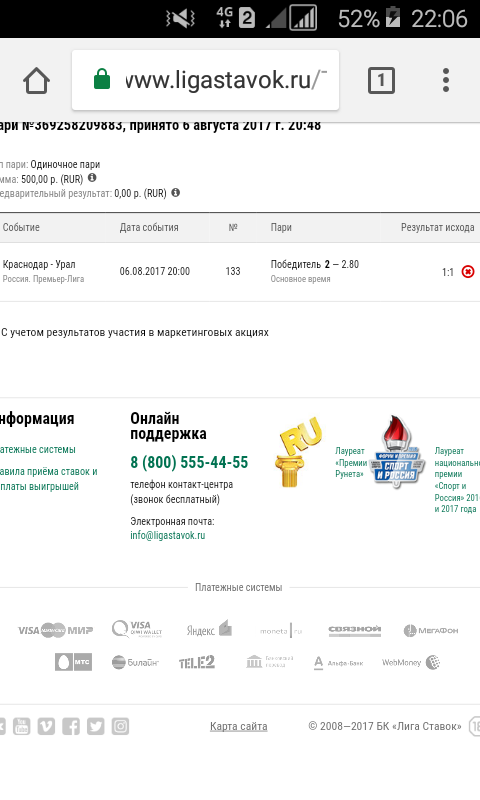
Task: Open the info@ligastavok.ru email link
Action: (168, 535)
